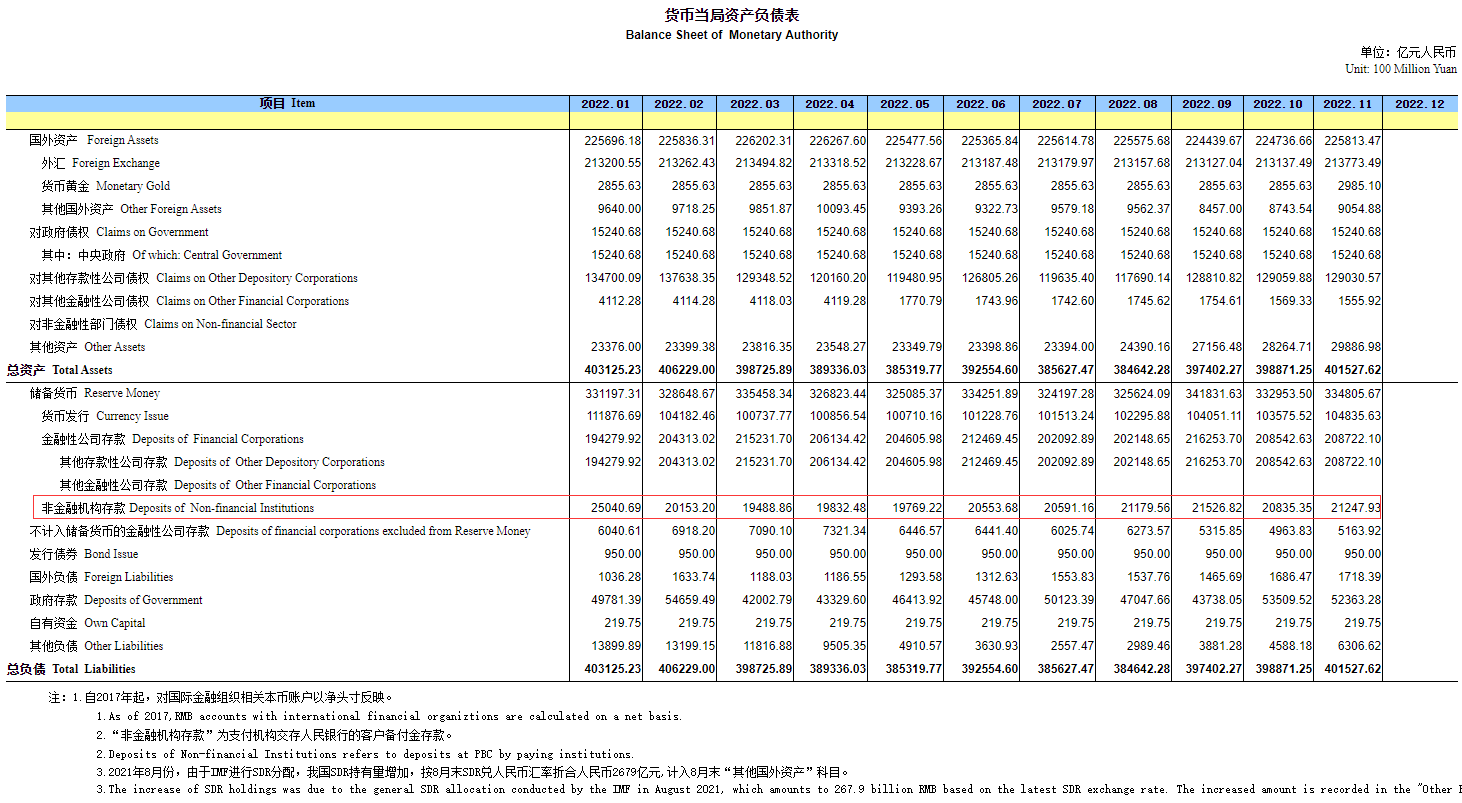Click Bond Issue value for 2022.06
This screenshot has height=803, width=1462.
pyautogui.click(x=999, y=555)
